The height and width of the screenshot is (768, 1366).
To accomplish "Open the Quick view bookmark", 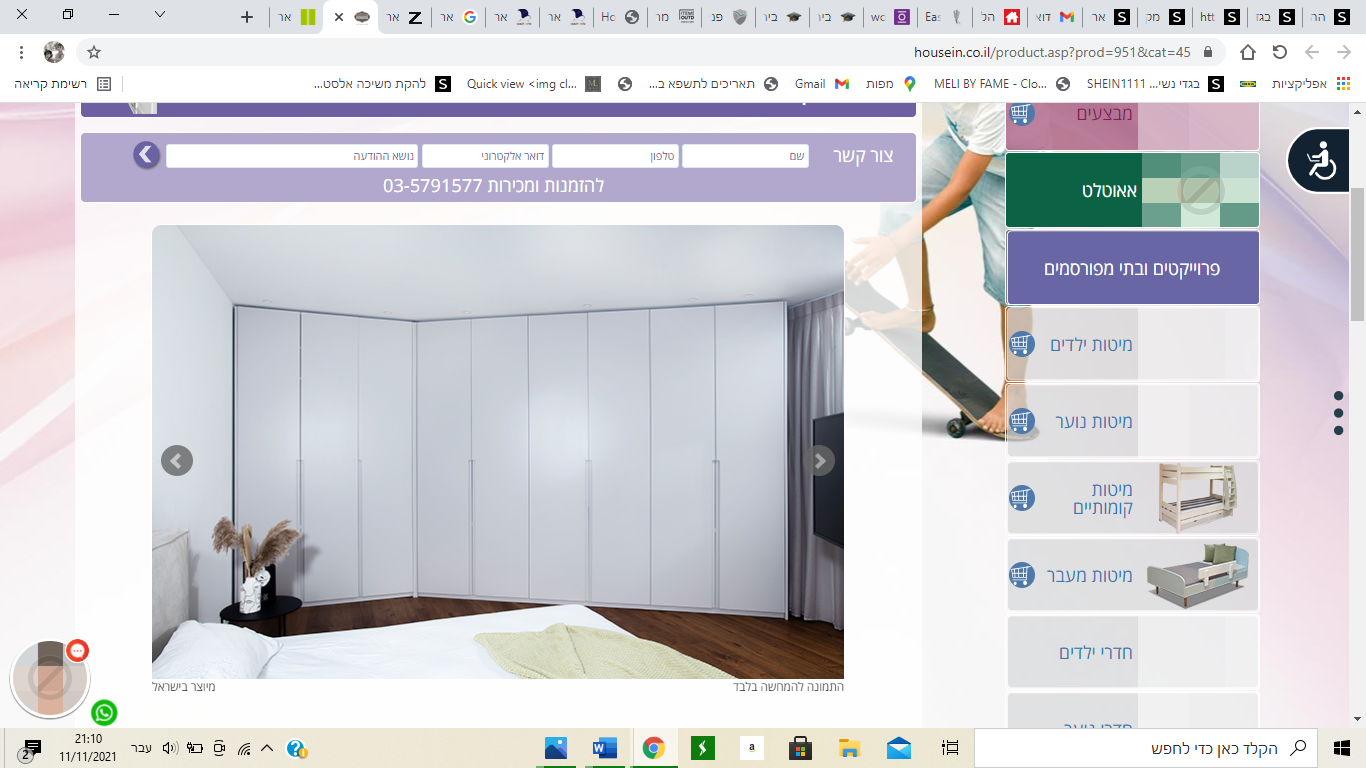I will coord(534,84).
